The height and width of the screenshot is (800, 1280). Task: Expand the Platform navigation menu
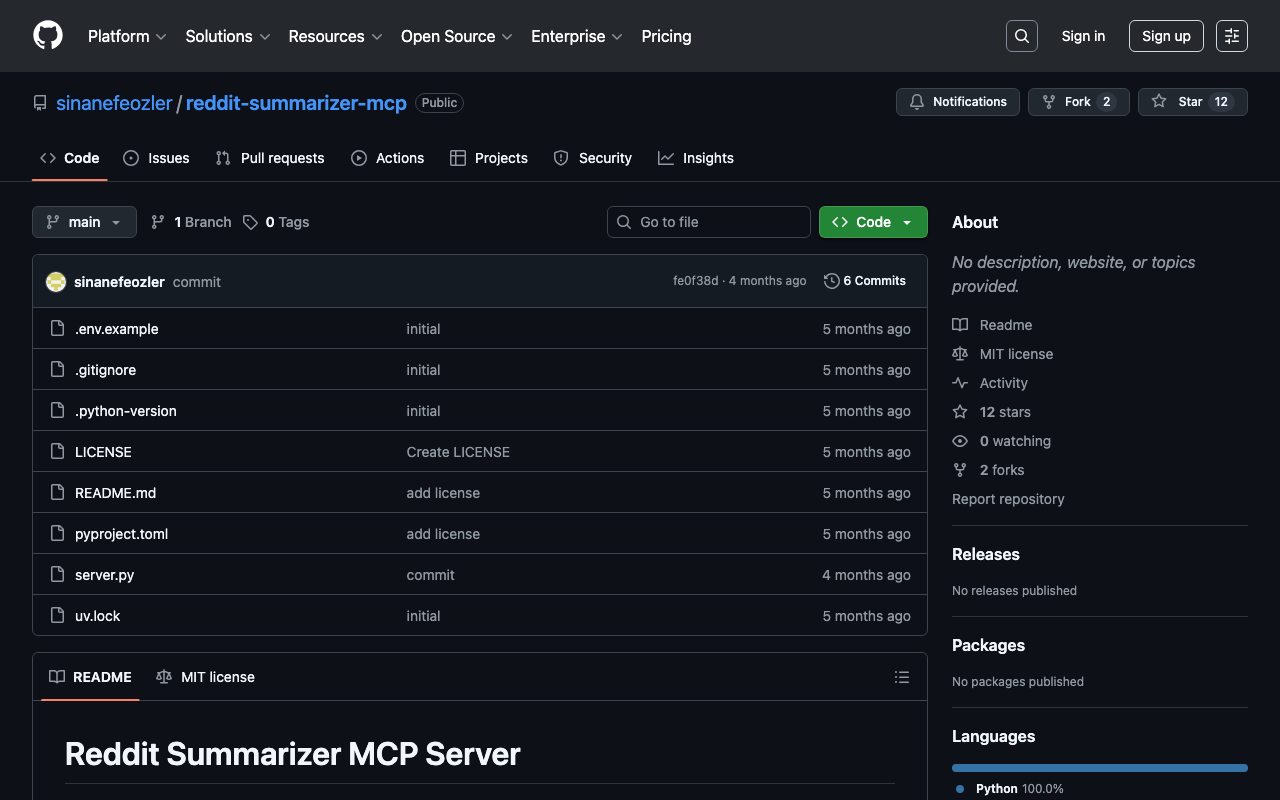[127, 36]
